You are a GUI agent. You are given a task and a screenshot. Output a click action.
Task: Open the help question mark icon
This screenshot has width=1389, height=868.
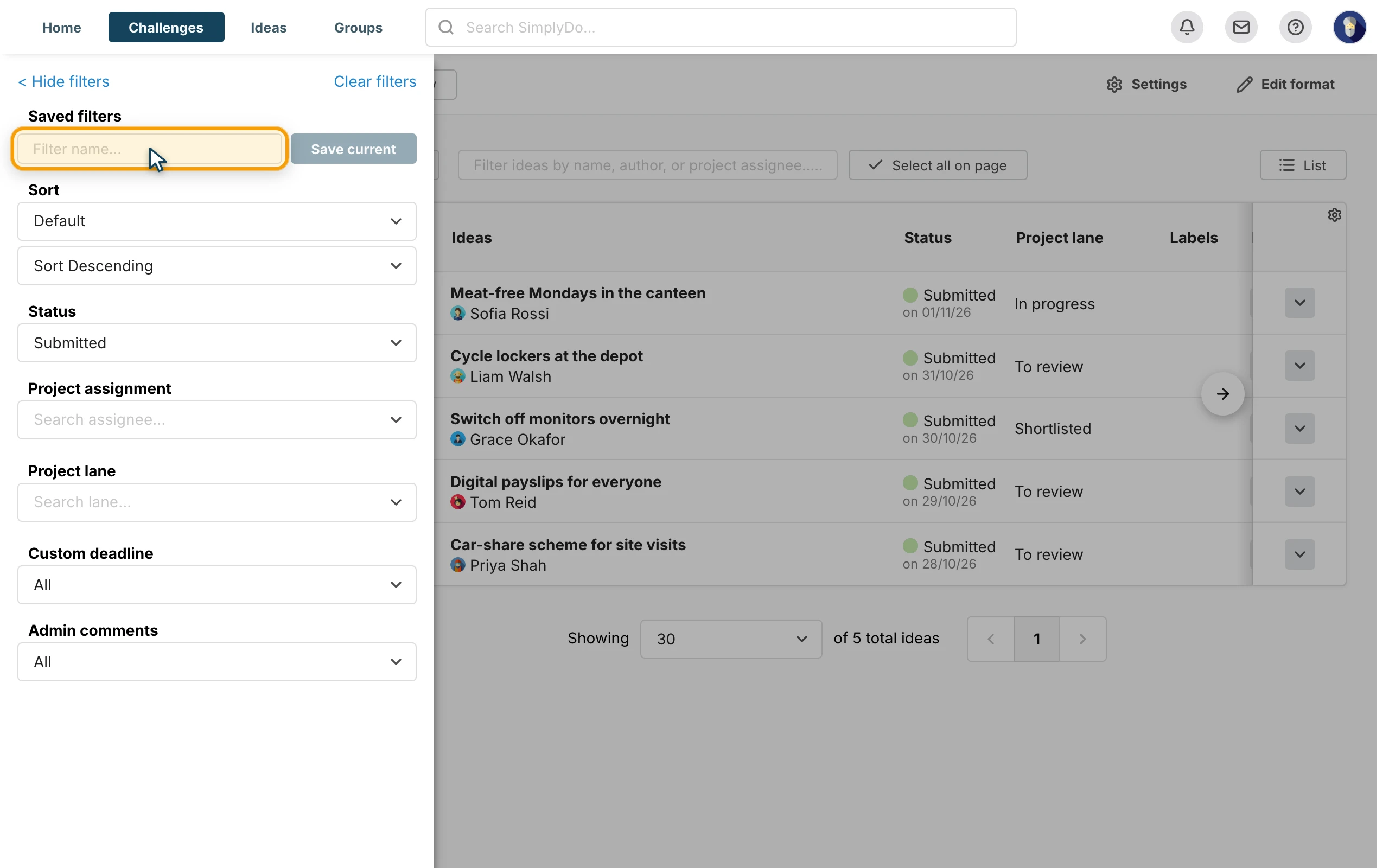click(x=1295, y=27)
